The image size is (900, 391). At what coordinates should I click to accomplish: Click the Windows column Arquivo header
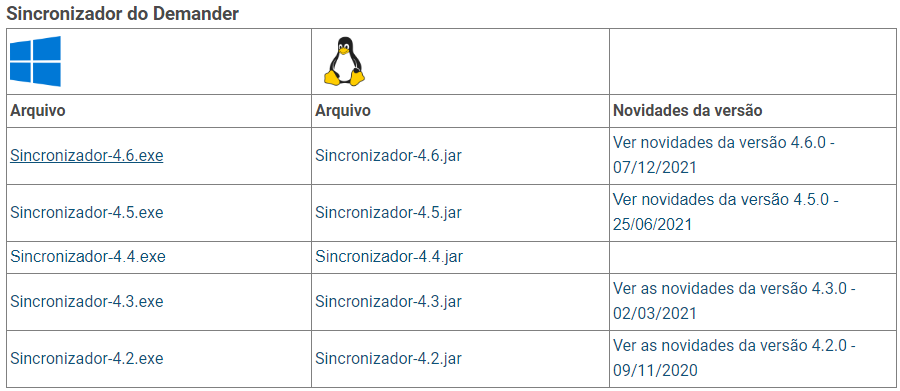click(x=38, y=110)
